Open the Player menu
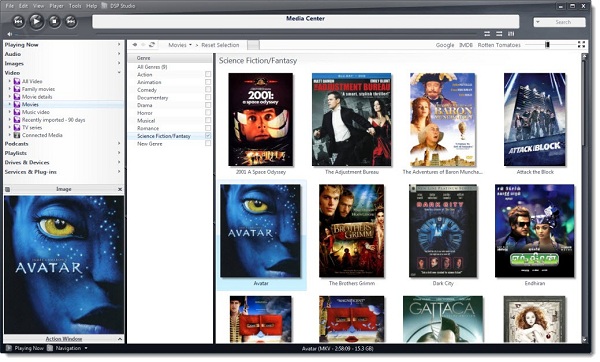This screenshot has height=362, width=600. click(x=56, y=6)
